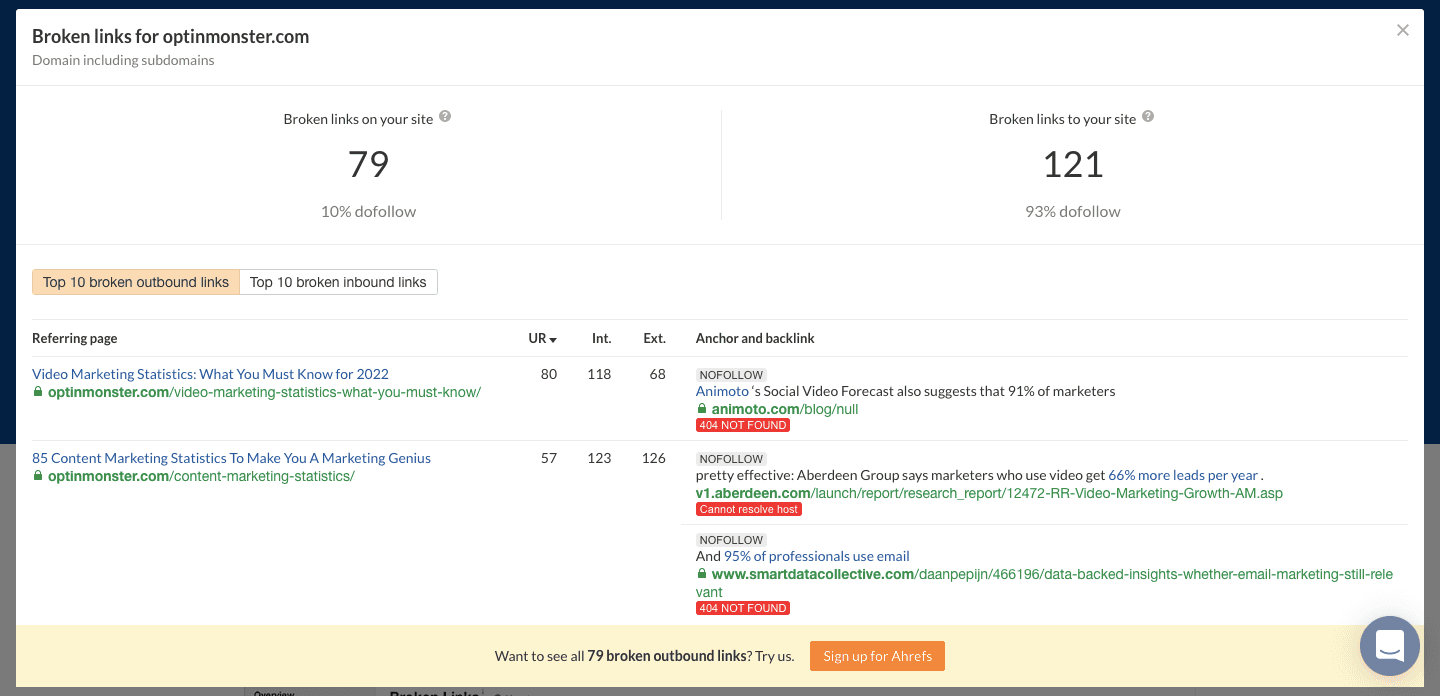Click lock icon before smartdatacollective.com link

point(702,574)
